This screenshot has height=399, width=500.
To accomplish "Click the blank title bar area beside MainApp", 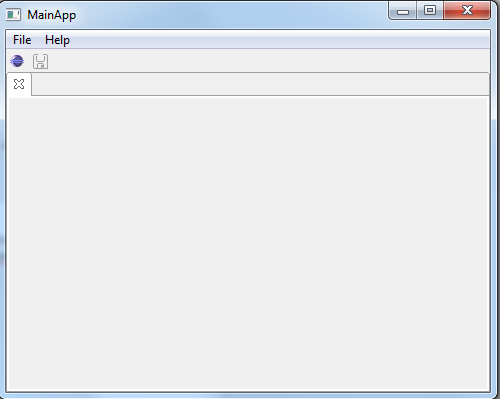I will pos(232,15).
